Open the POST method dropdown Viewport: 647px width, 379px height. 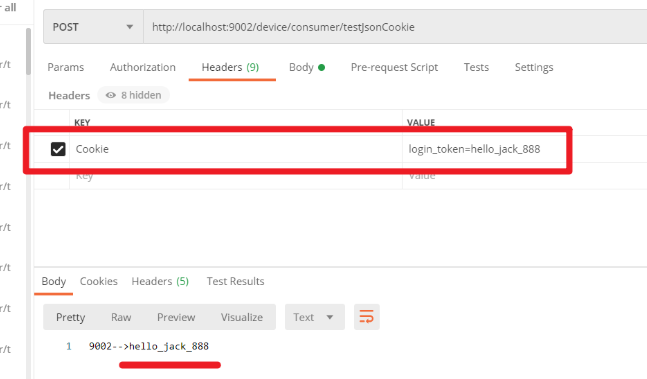click(93, 27)
